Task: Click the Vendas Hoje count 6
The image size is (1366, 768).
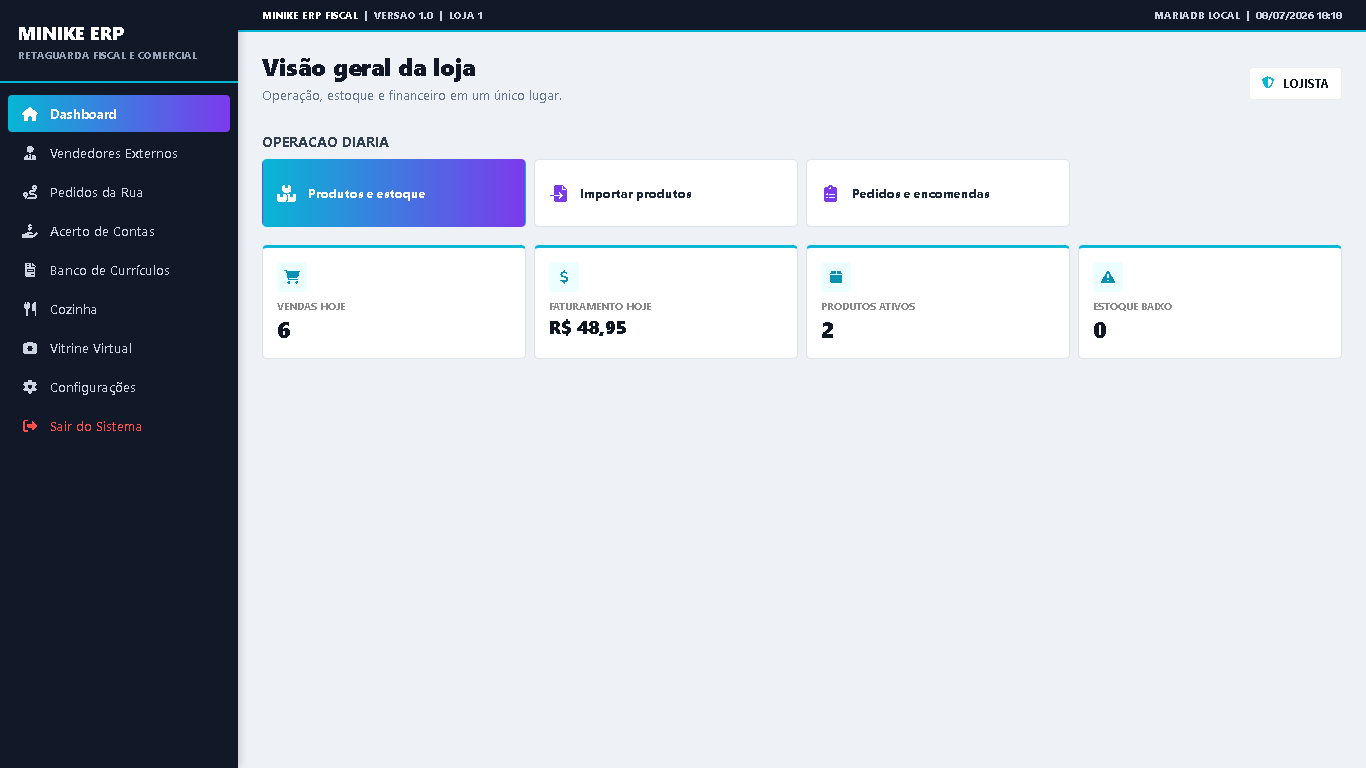Action: pos(284,330)
